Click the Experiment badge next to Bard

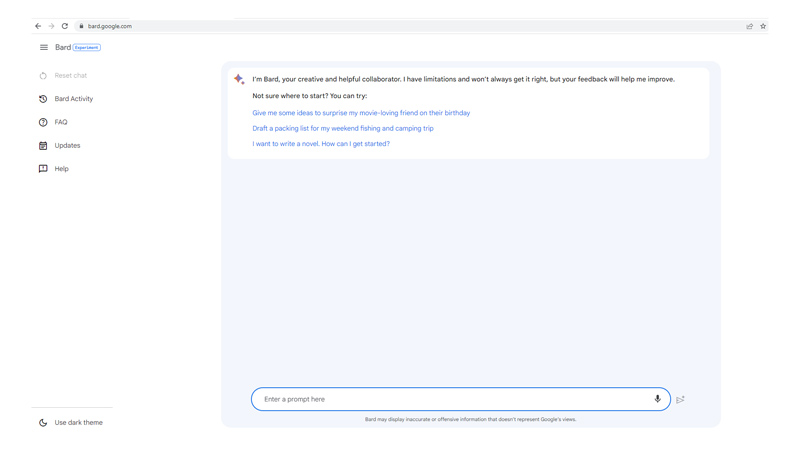point(87,47)
